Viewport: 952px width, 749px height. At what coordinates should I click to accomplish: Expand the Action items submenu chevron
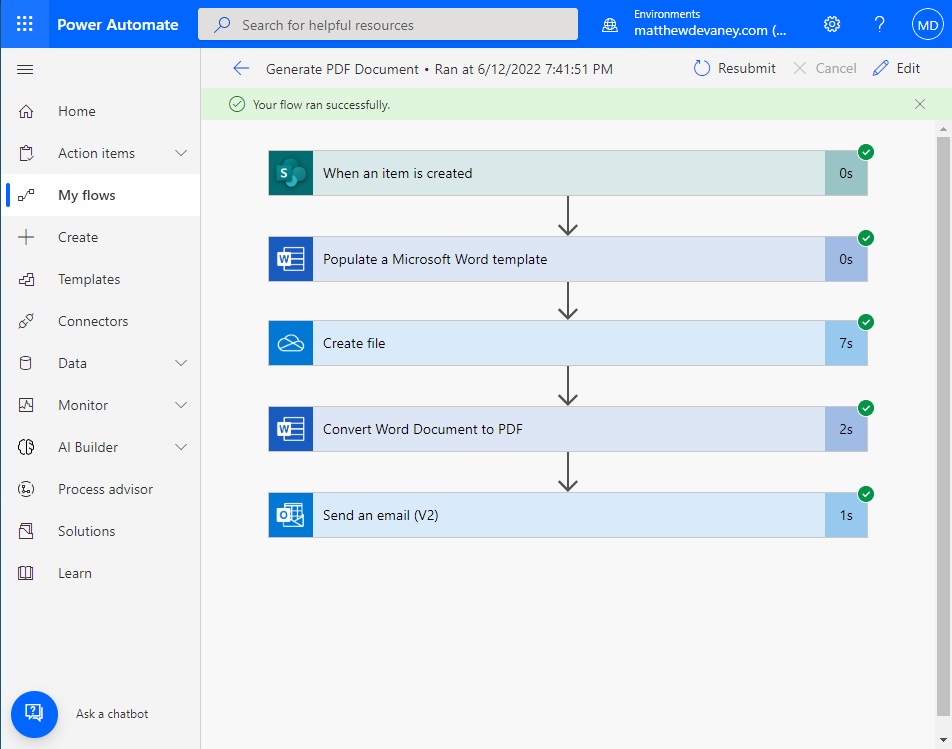(181, 153)
